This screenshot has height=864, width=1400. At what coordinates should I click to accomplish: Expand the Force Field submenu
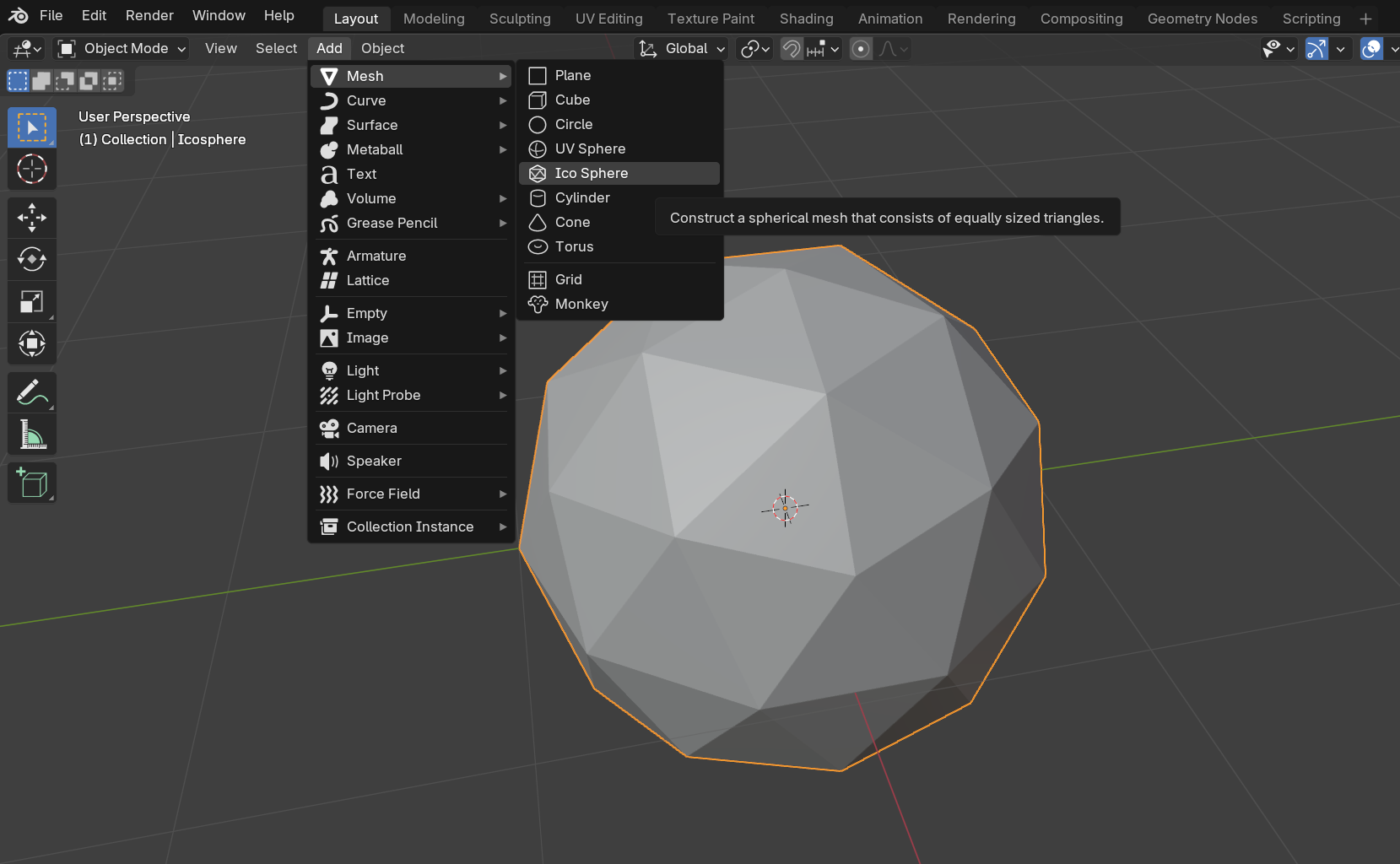pos(411,494)
